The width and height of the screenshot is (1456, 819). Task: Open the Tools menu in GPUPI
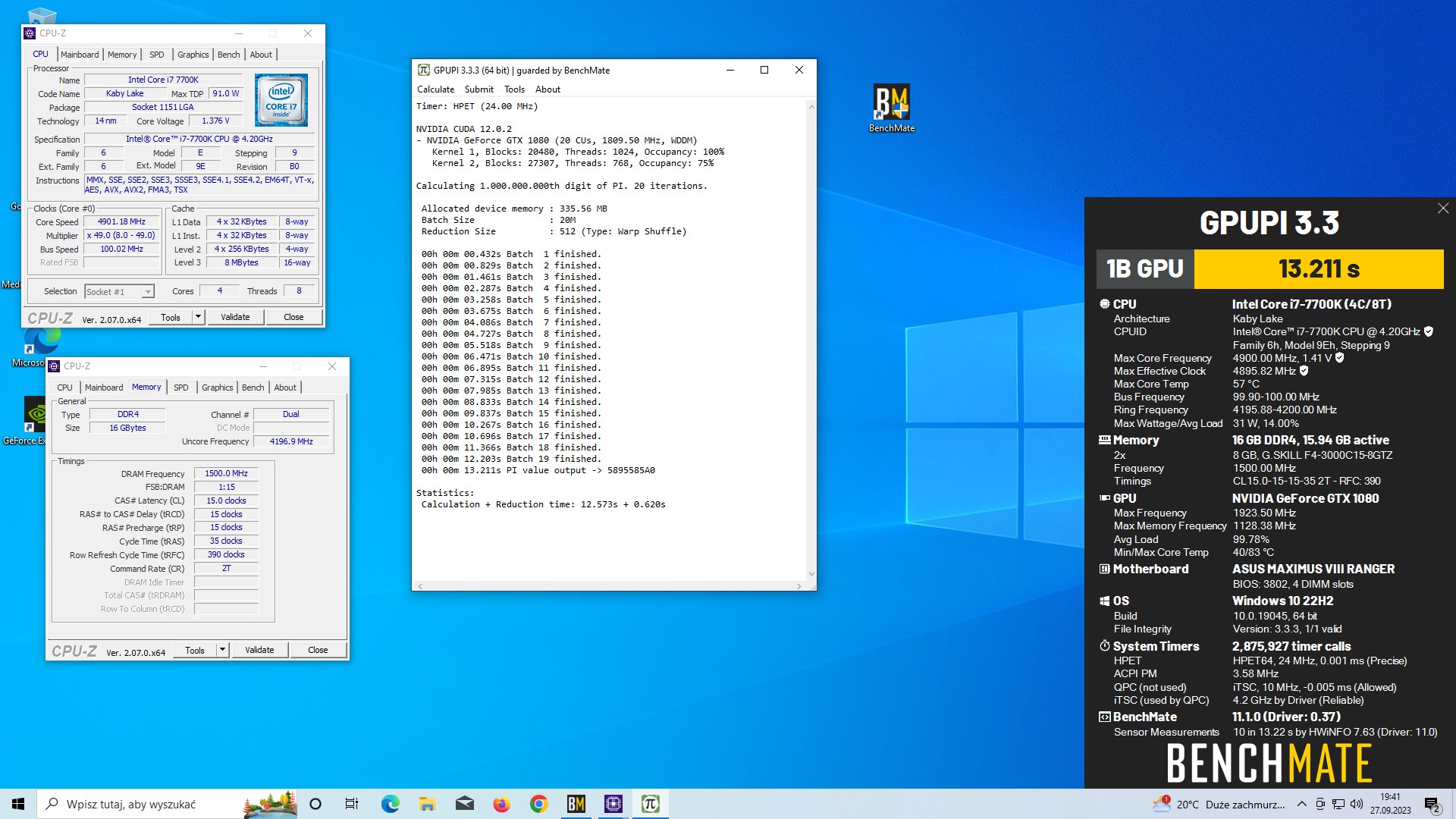[515, 89]
